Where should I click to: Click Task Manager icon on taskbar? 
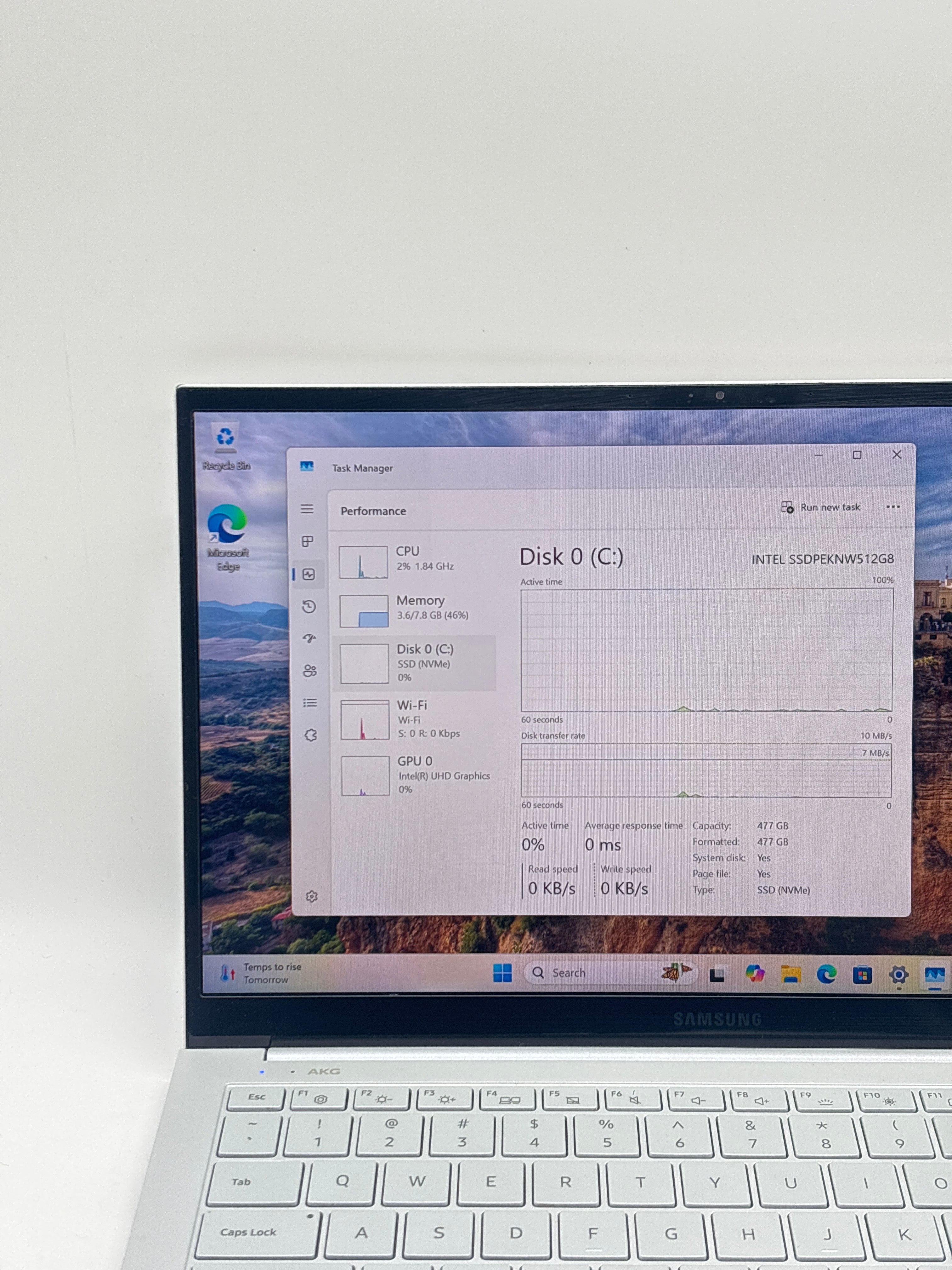935,975
